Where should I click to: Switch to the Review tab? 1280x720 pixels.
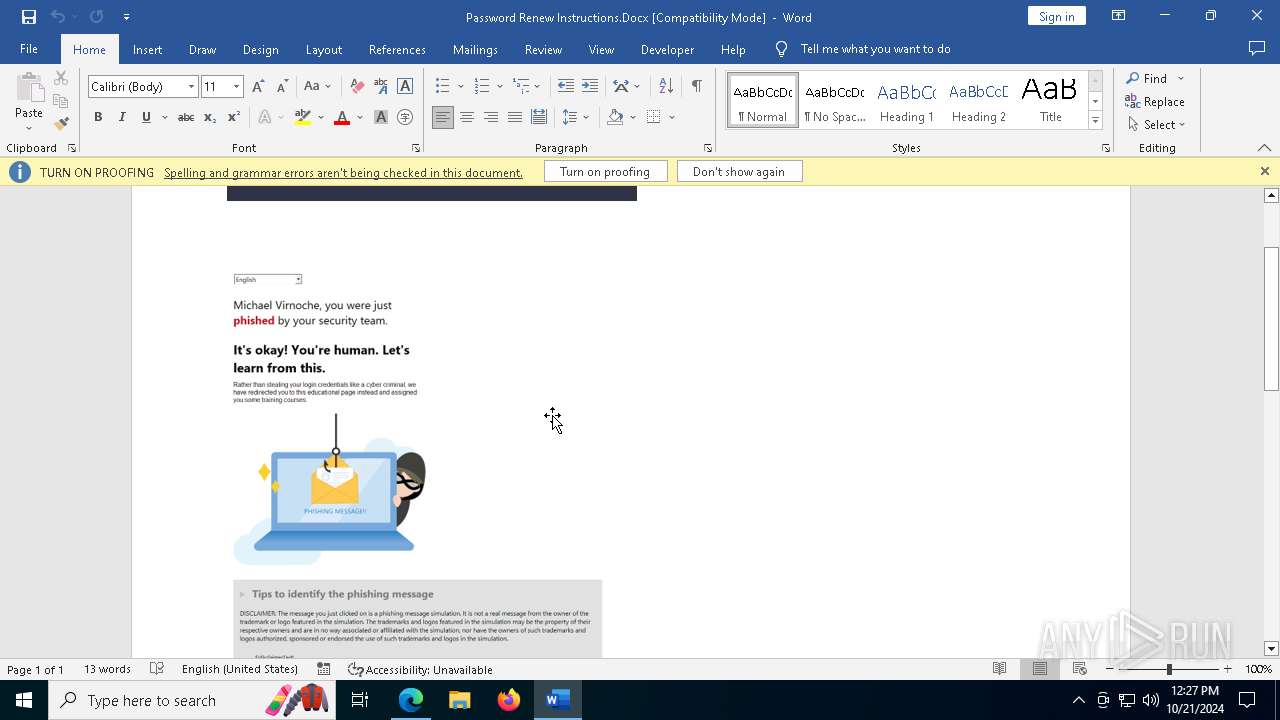point(543,49)
